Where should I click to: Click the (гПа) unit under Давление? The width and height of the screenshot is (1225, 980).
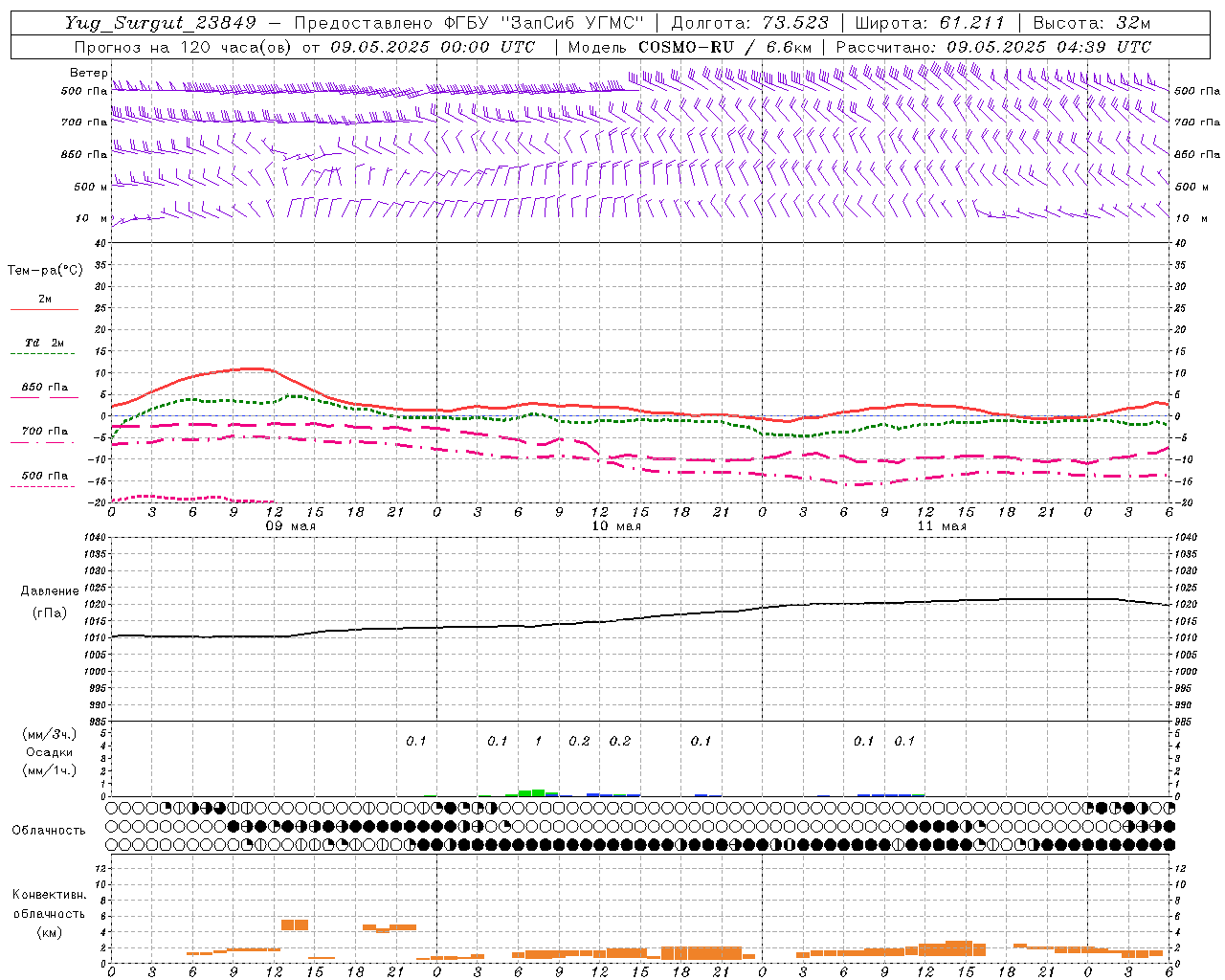point(49,613)
